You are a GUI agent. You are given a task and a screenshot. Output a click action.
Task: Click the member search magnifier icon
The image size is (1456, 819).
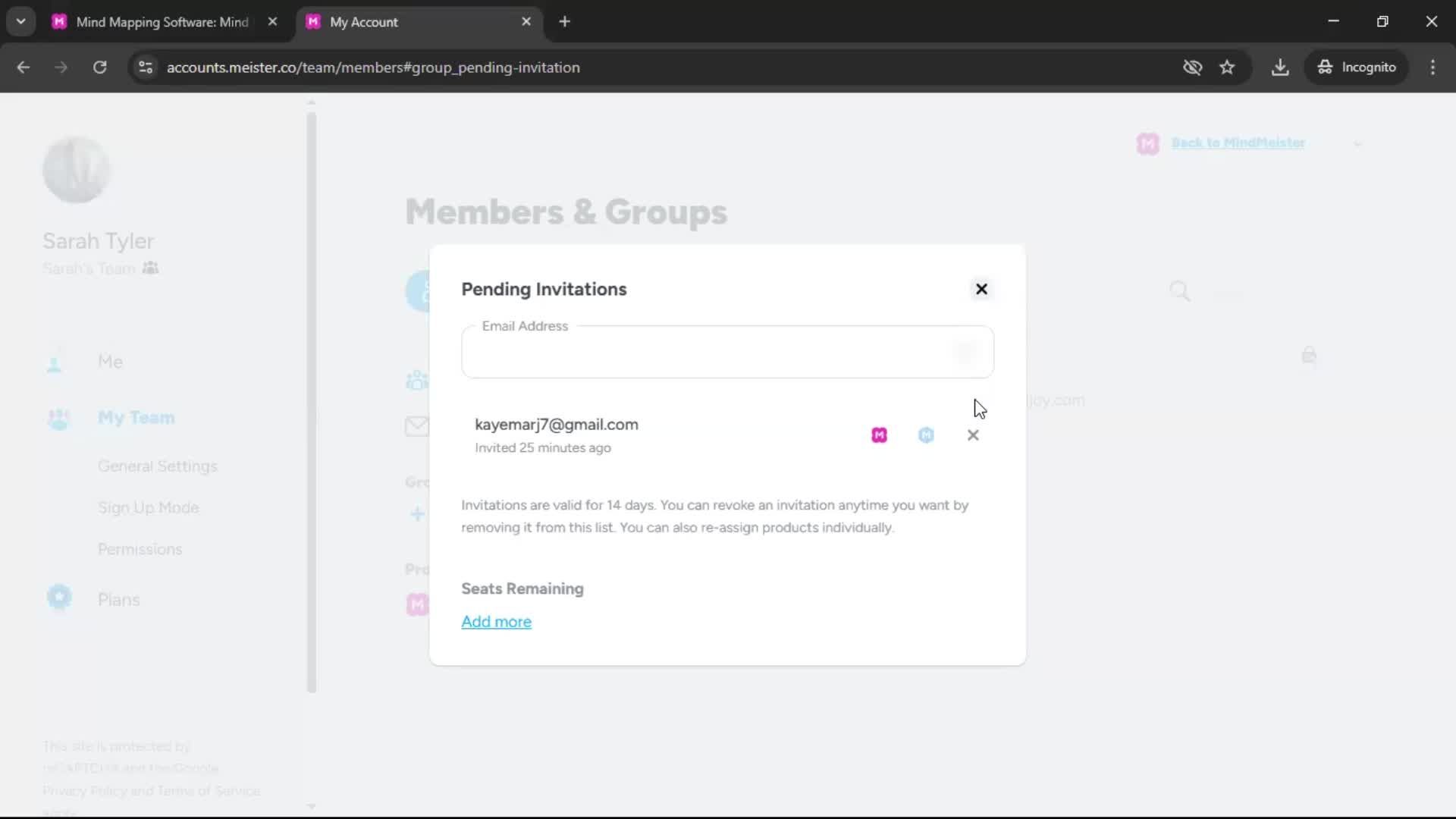(1180, 291)
